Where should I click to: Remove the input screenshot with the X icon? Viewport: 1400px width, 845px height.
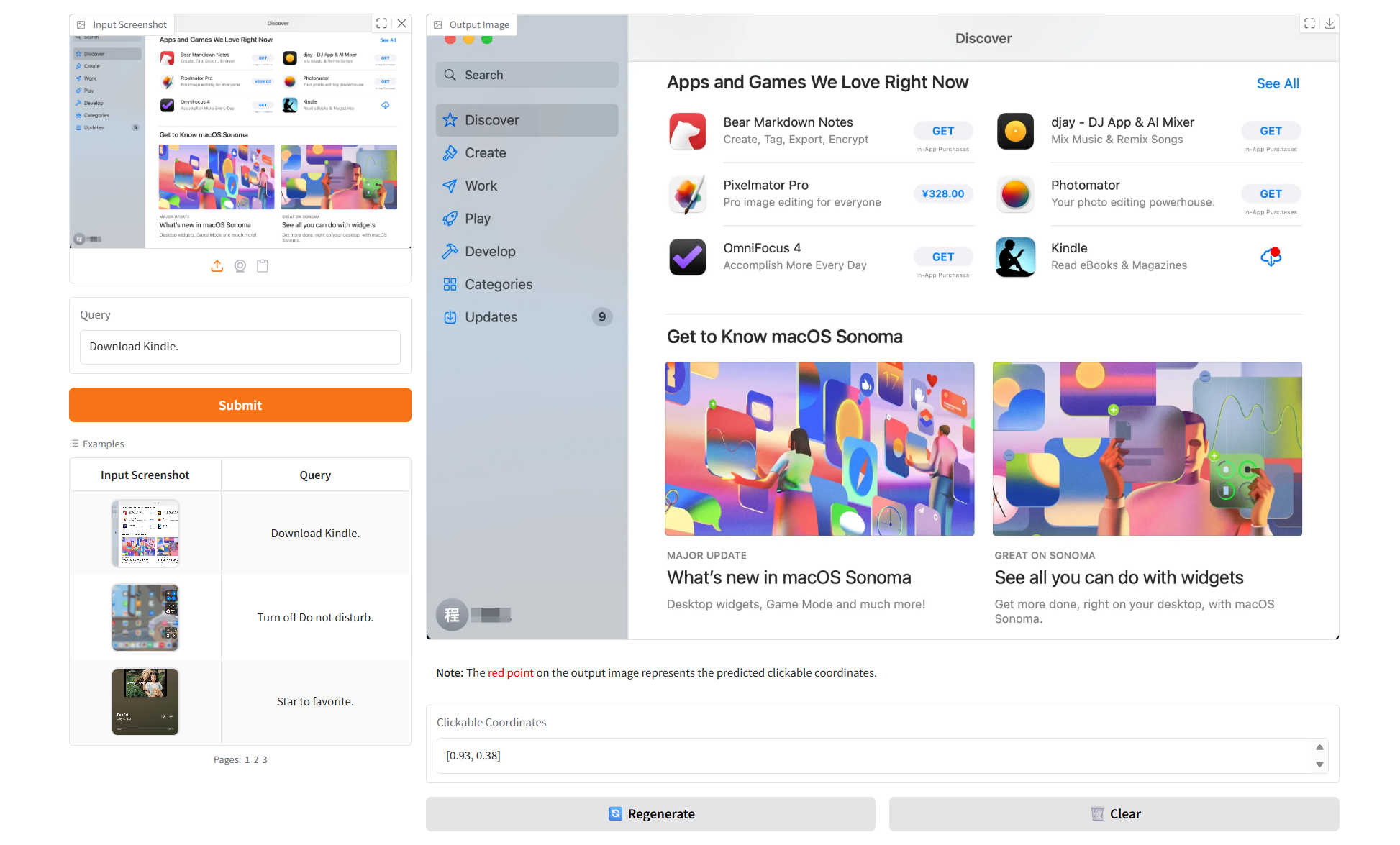point(402,24)
